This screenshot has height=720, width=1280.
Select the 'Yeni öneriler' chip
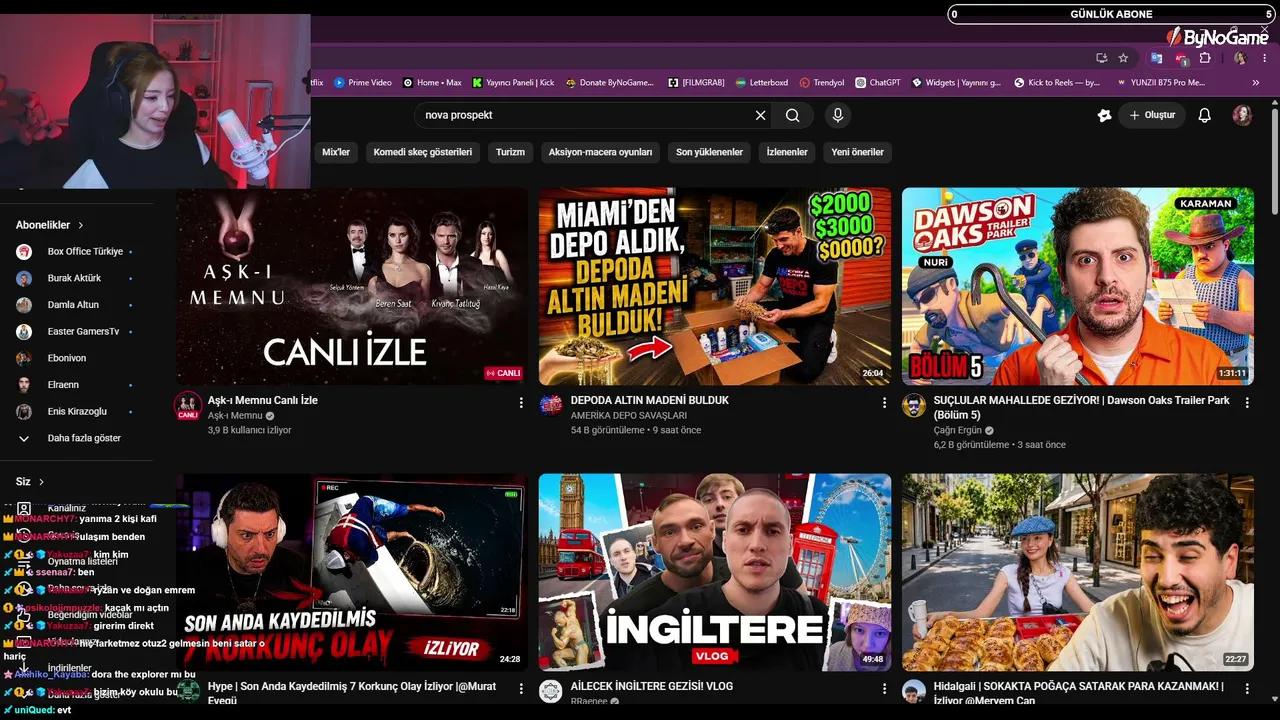click(x=858, y=152)
